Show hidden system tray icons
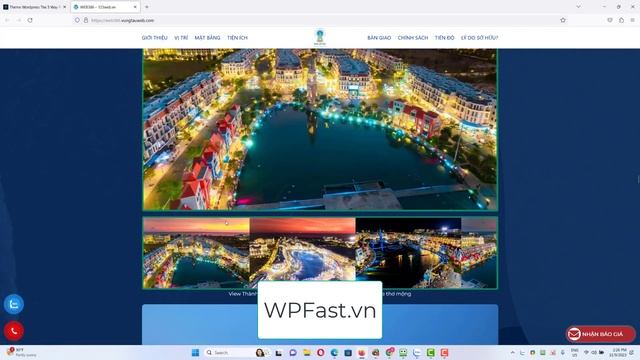The width and height of the screenshot is (640, 360). (x=513, y=352)
